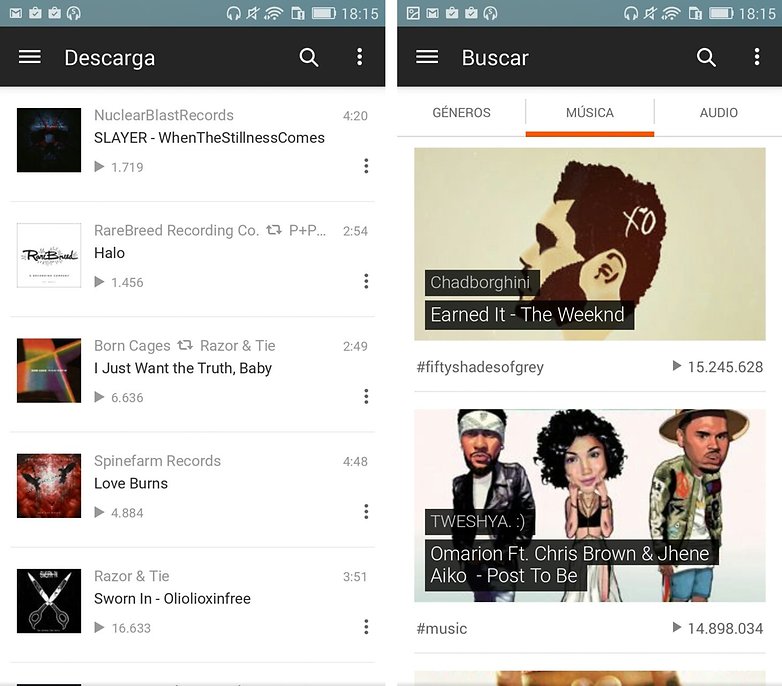This screenshot has width=782, height=686.
Task: Open Omarion Post To Be card image
Action: point(589,506)
